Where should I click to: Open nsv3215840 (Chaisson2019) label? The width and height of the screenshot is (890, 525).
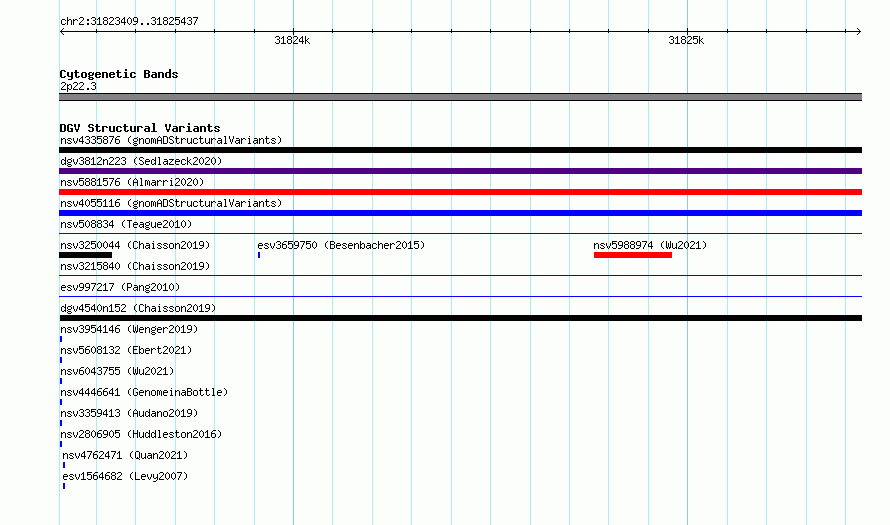[x=135, y=266]
